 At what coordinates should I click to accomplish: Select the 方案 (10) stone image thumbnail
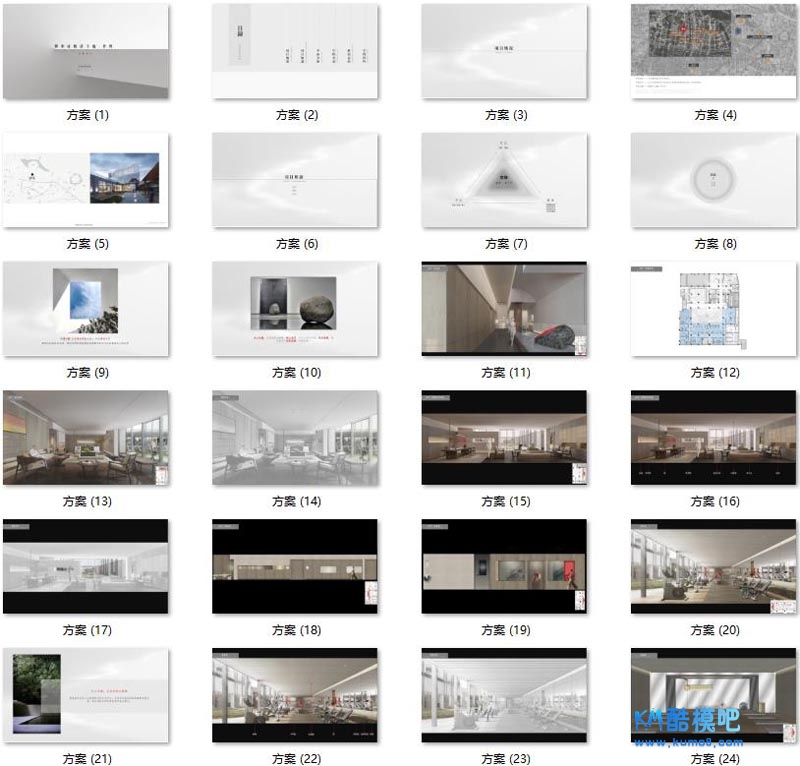click(295, 310)
